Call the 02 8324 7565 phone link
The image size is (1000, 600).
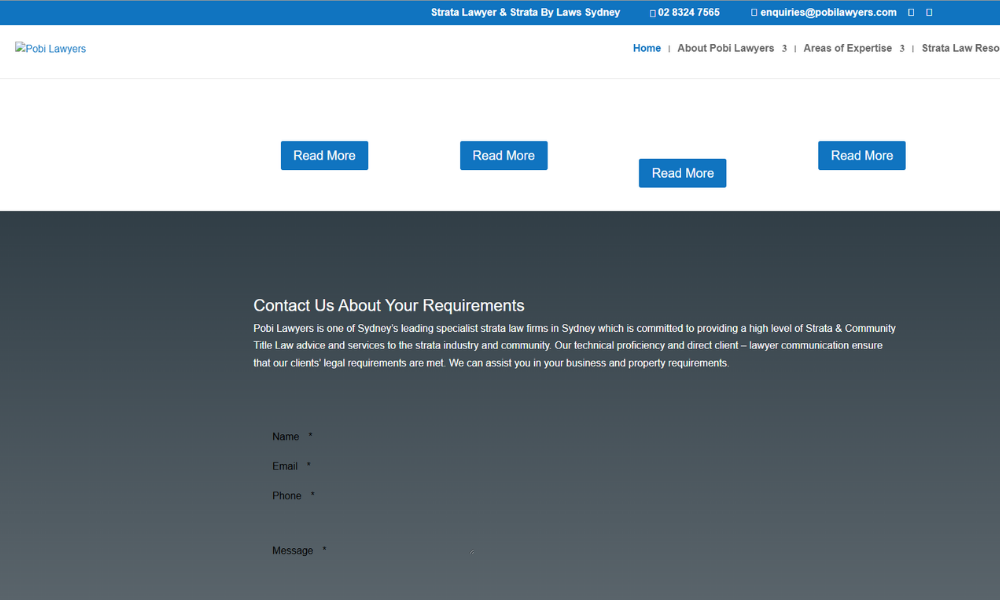(x=689, y=13)
